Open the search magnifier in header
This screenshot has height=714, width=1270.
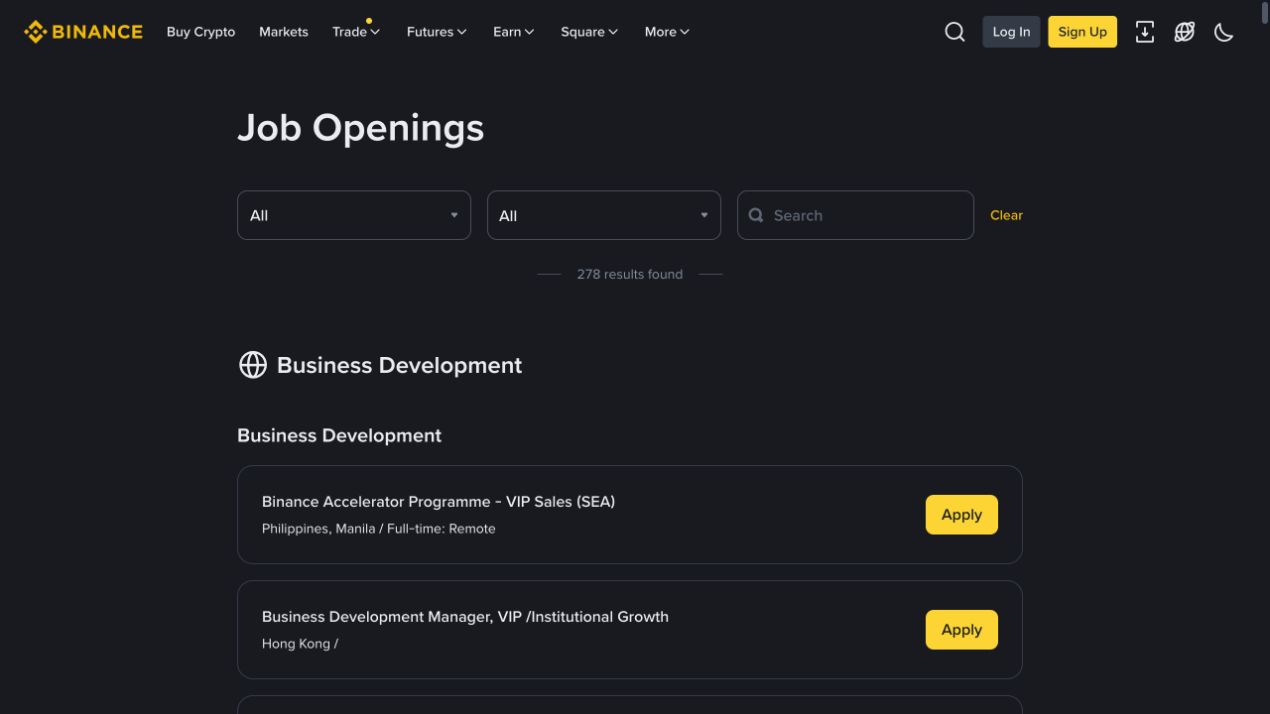click(955, 32)
